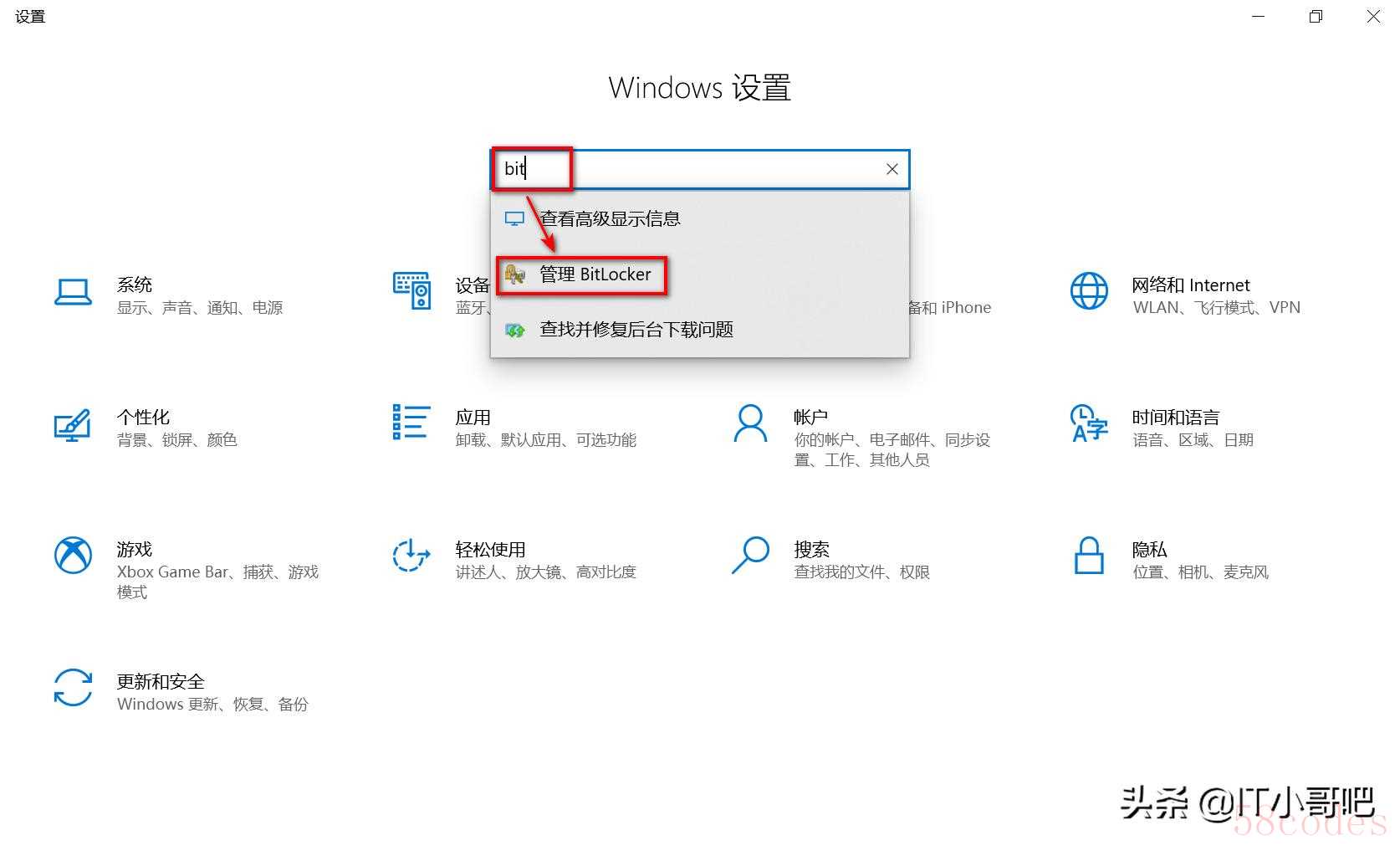This screenshot has width=1400, height=846.
Task: Click the 卸载、默认应用、可选功能 description
Action: point(546,440)
